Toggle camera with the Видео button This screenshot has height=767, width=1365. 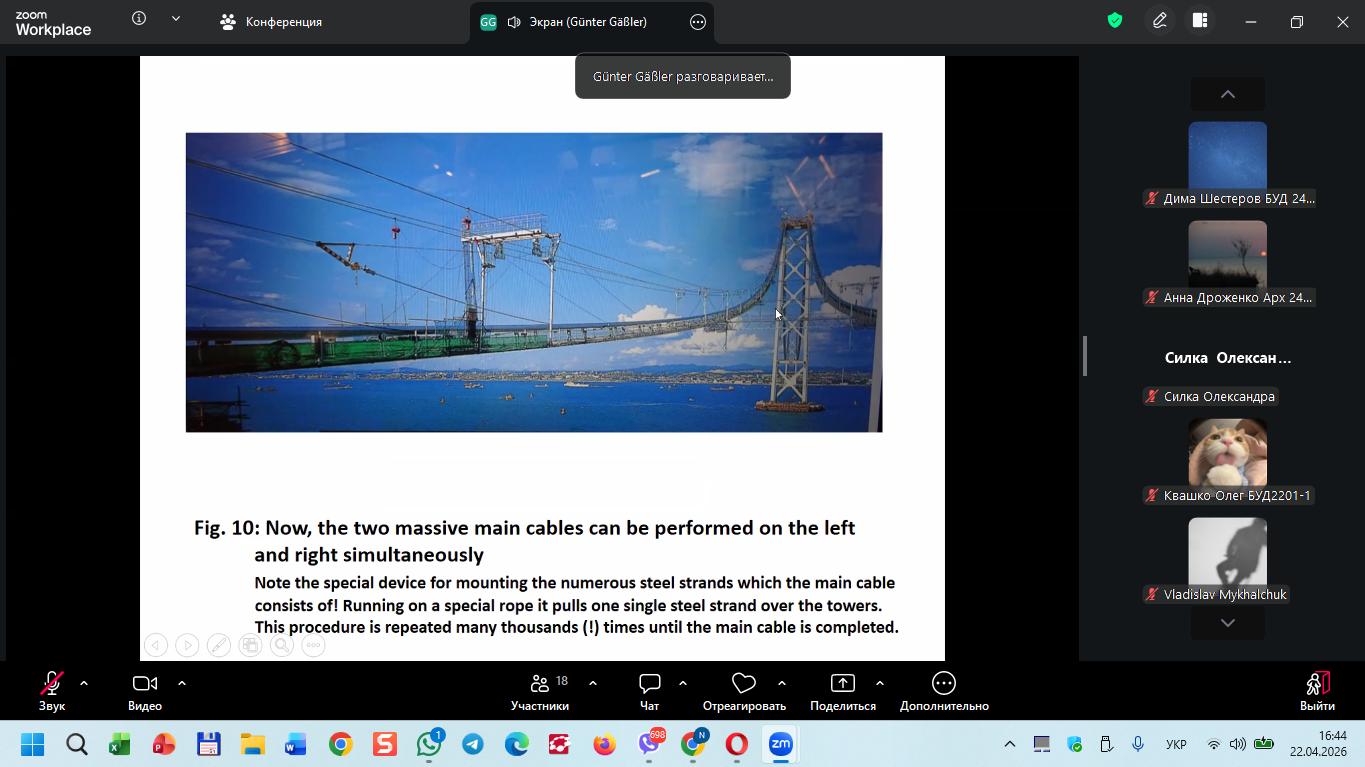click(x=145, y=691)
